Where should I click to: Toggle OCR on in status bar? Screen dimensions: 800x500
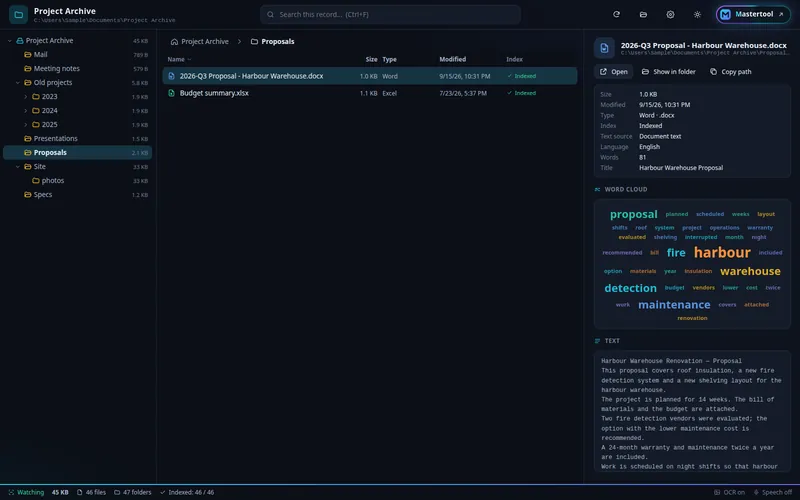point(730,492)
